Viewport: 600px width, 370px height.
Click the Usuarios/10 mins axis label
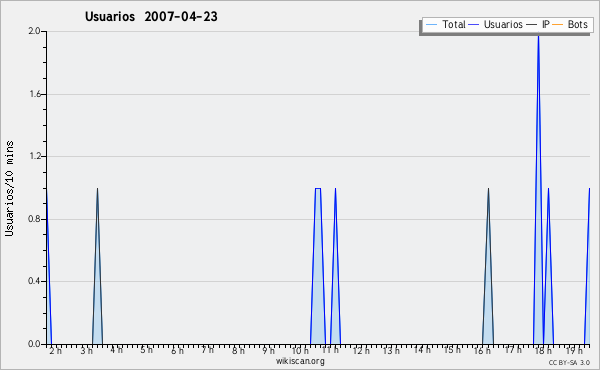point(9,188)
